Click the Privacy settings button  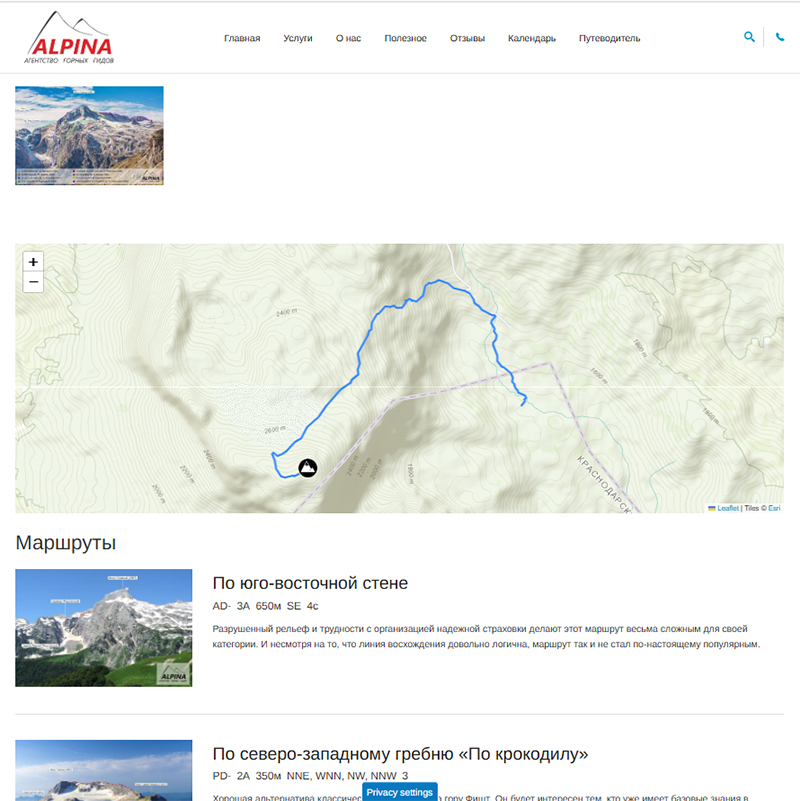[399, 792]
